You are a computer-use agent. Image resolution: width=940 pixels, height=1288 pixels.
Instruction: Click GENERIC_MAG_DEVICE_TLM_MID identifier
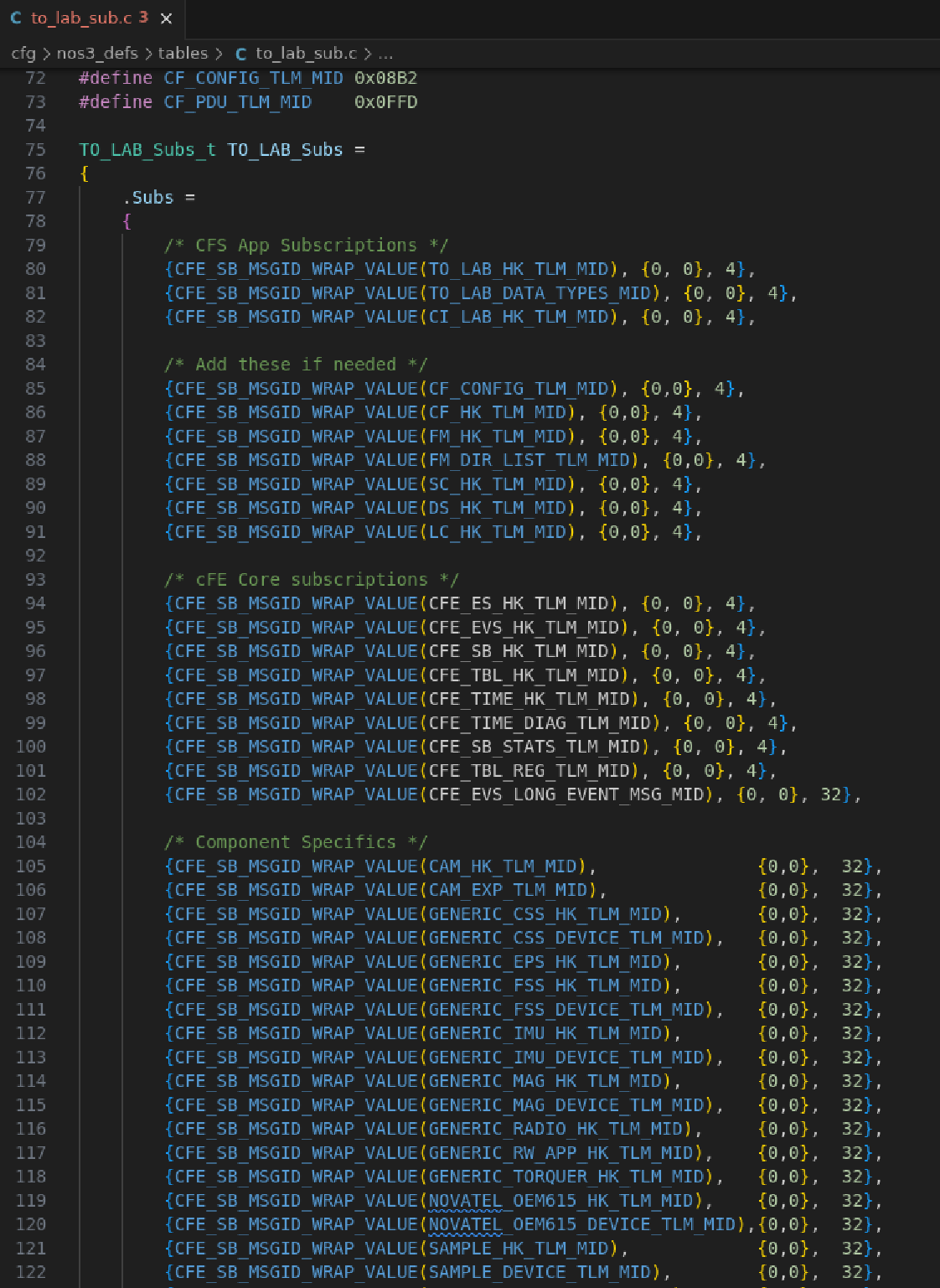tap(566, 1105)
